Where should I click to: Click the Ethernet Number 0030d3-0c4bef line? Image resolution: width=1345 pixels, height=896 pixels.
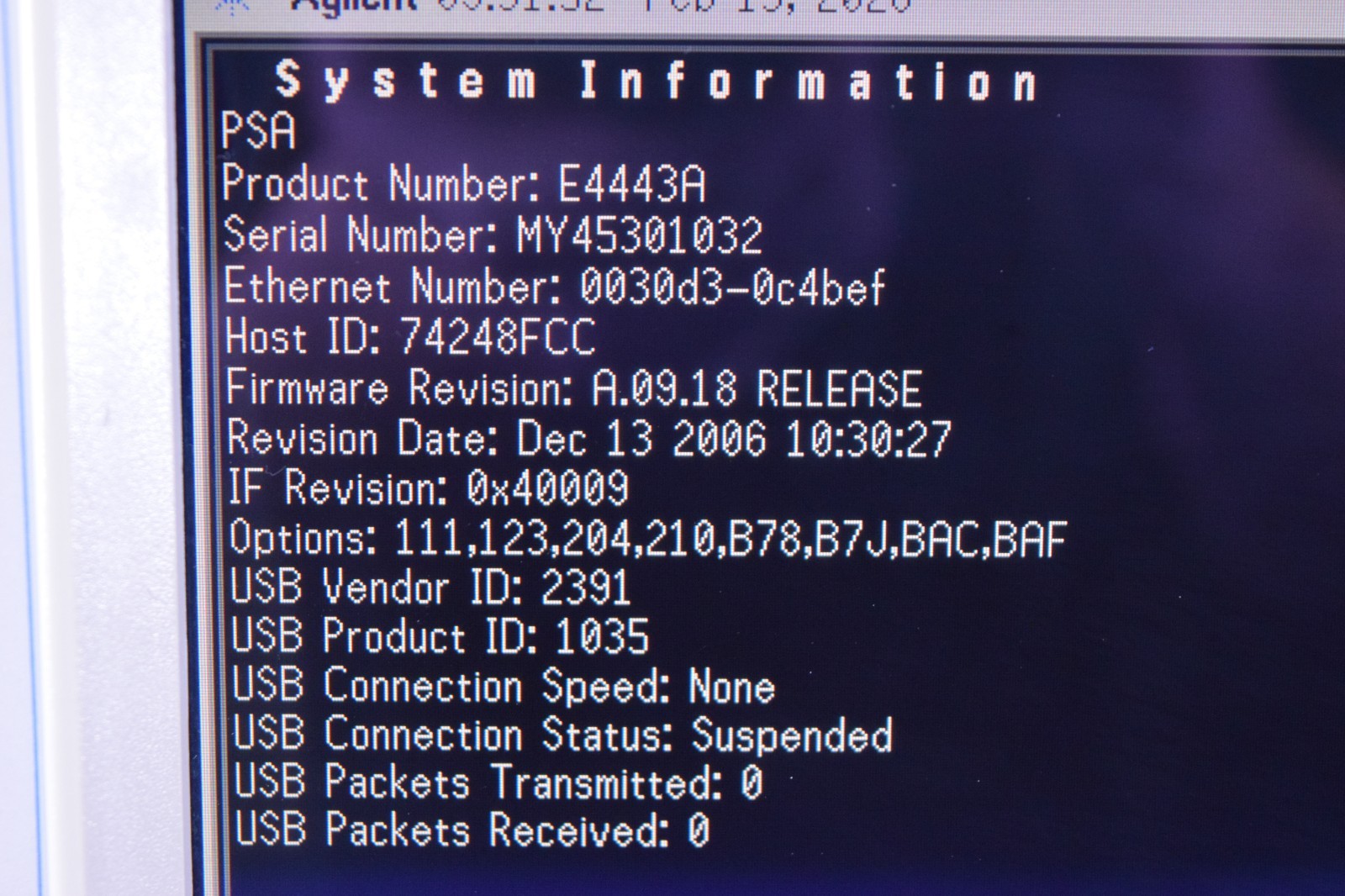pos(554,286)
